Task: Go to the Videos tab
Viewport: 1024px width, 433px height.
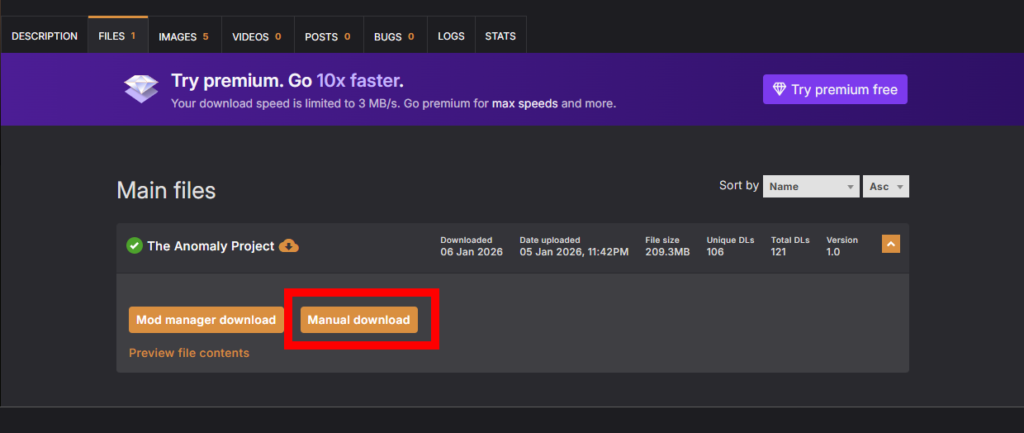Action: (x=256, y=37)
